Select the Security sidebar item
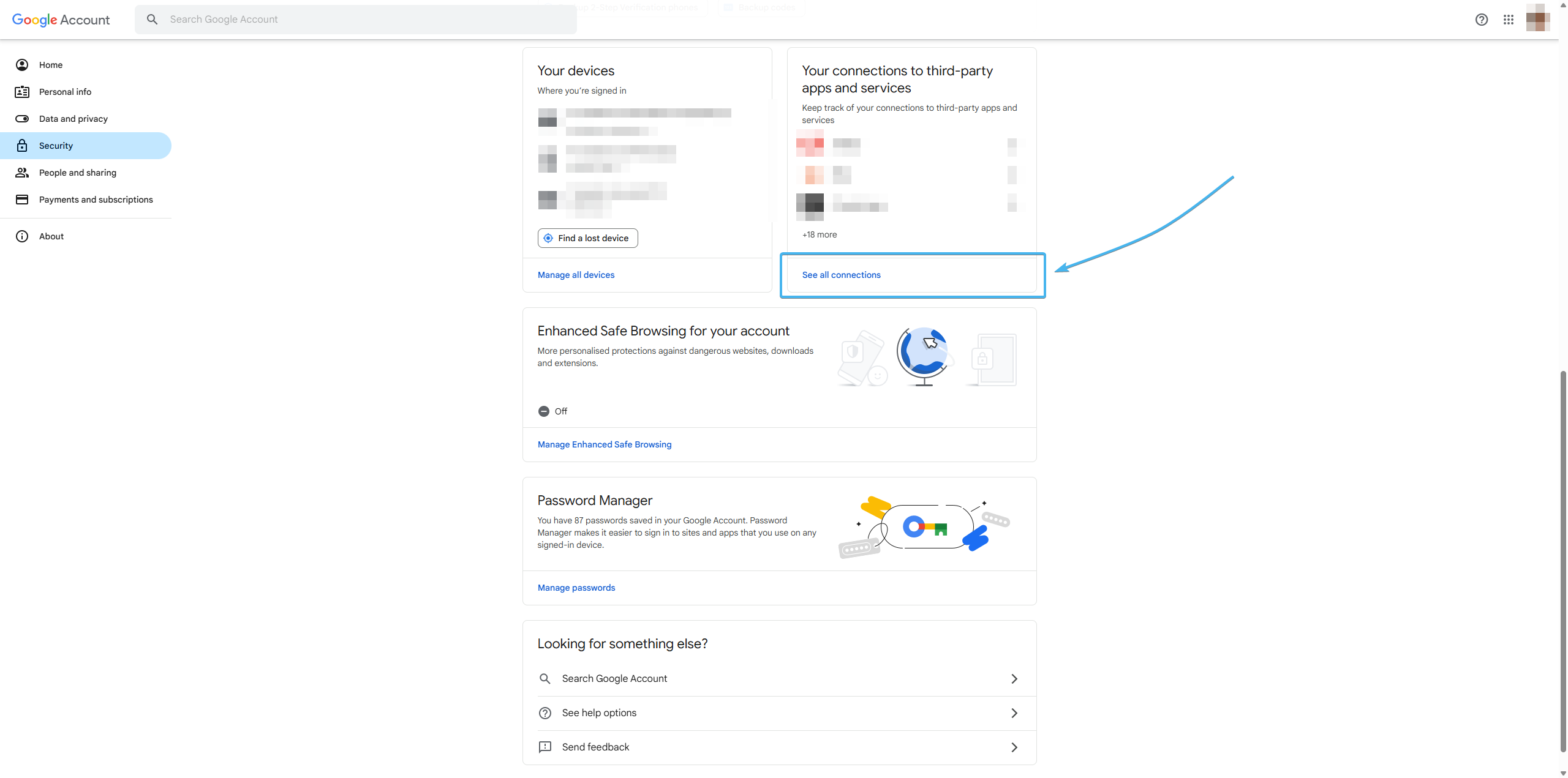Viewport: 1568px width, 778px height. [86, 146]
